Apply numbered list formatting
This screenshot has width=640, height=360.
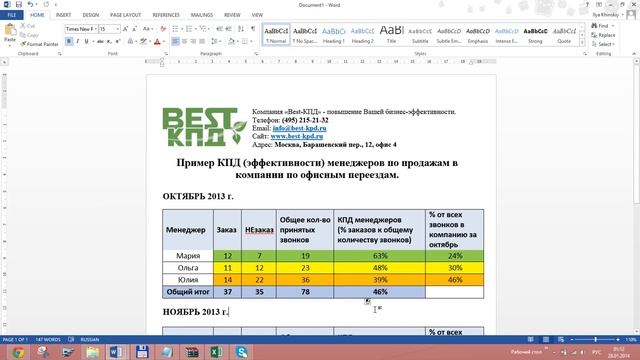(x=189, y=29)
